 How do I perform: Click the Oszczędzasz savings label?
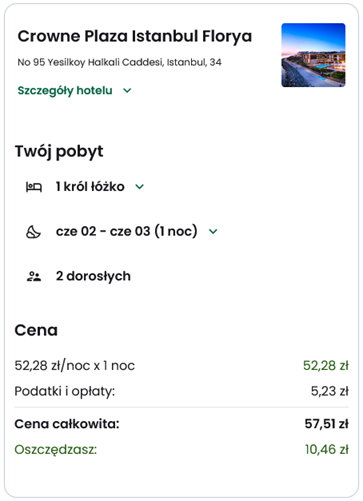coord(56,449)
